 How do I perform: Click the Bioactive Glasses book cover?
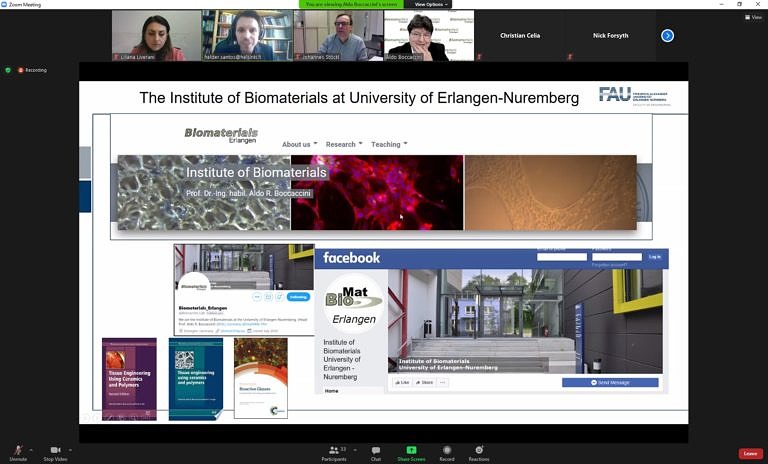[x=261, y=378]
